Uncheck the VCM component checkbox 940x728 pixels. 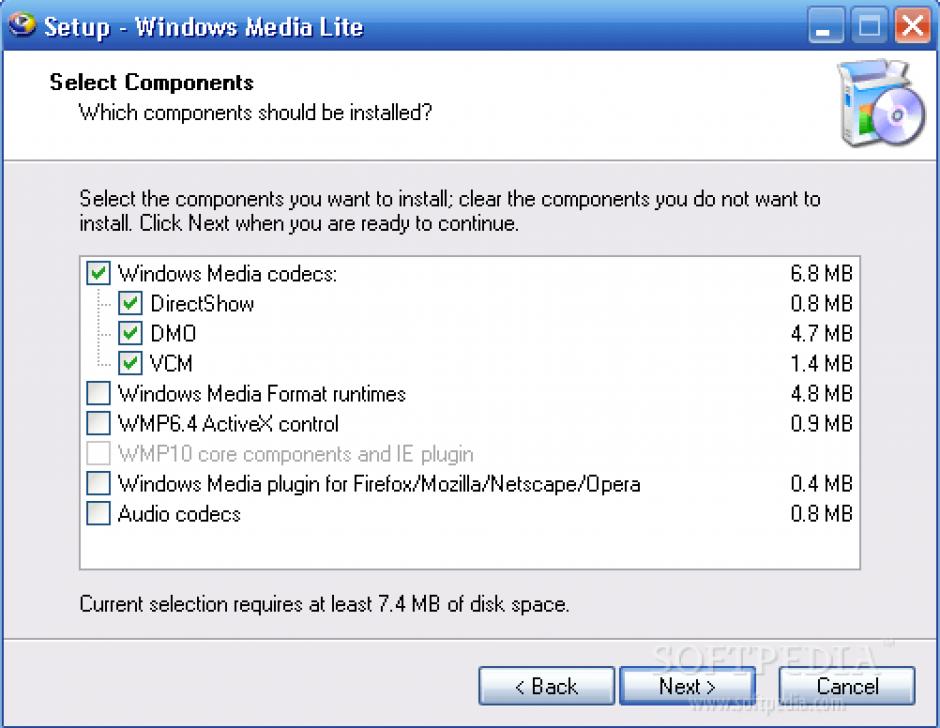tap(130, 363)
